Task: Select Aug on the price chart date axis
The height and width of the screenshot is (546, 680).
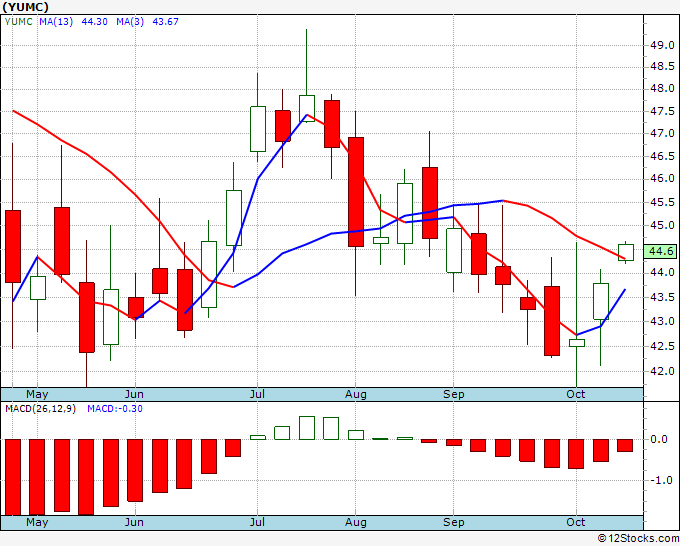Action: [x=356, y=394]
